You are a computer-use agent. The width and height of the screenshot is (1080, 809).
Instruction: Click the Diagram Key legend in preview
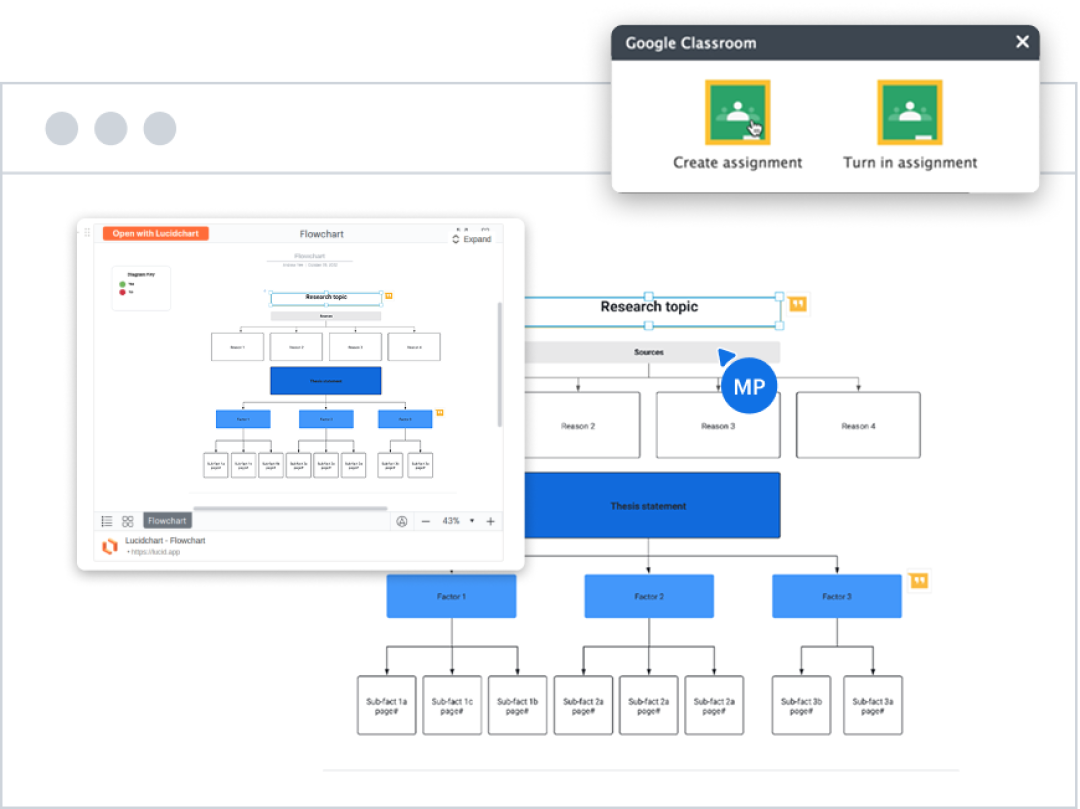141,288
